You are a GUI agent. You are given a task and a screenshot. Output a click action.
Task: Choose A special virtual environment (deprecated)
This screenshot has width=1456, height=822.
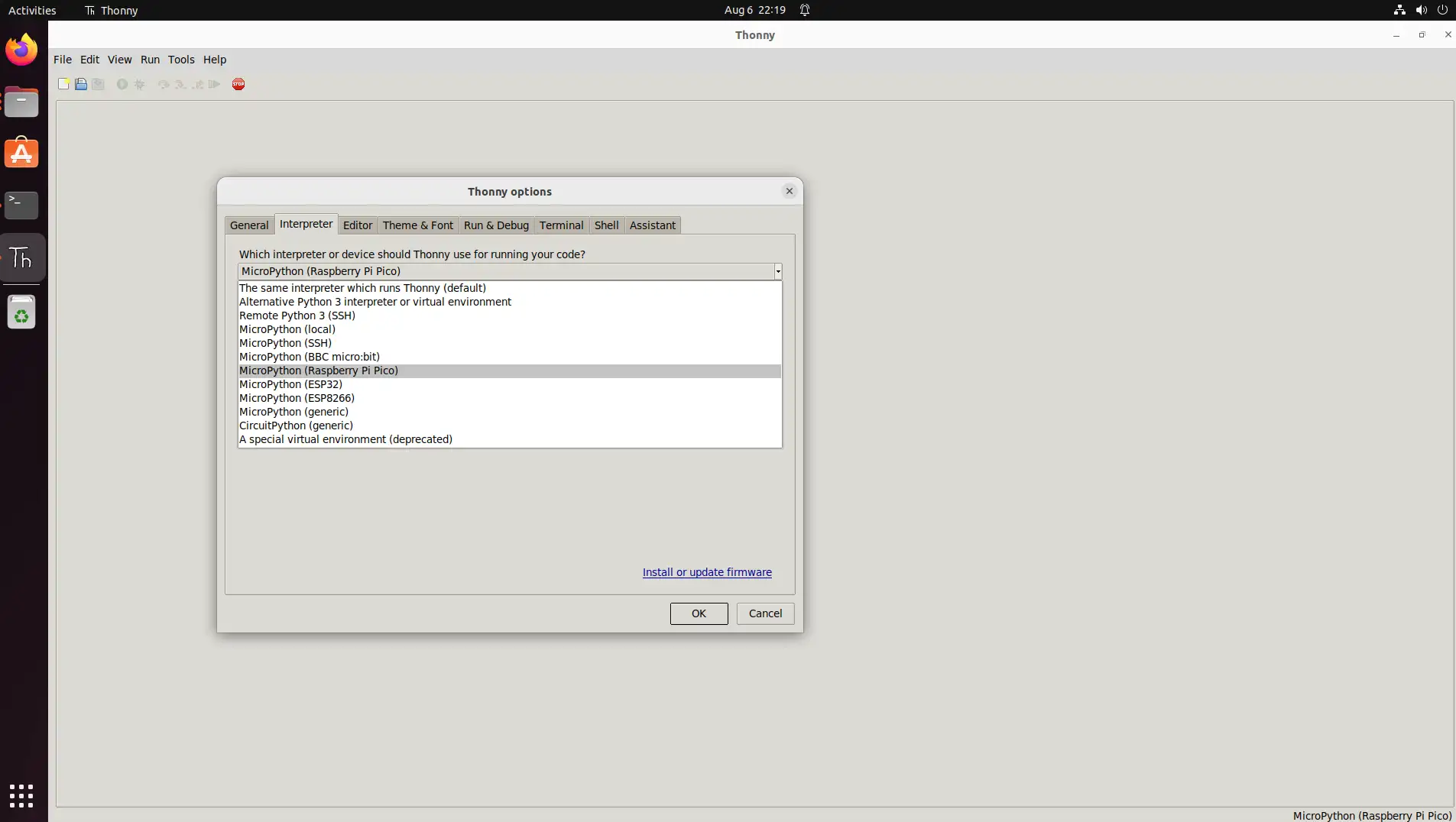click(509, 439)
